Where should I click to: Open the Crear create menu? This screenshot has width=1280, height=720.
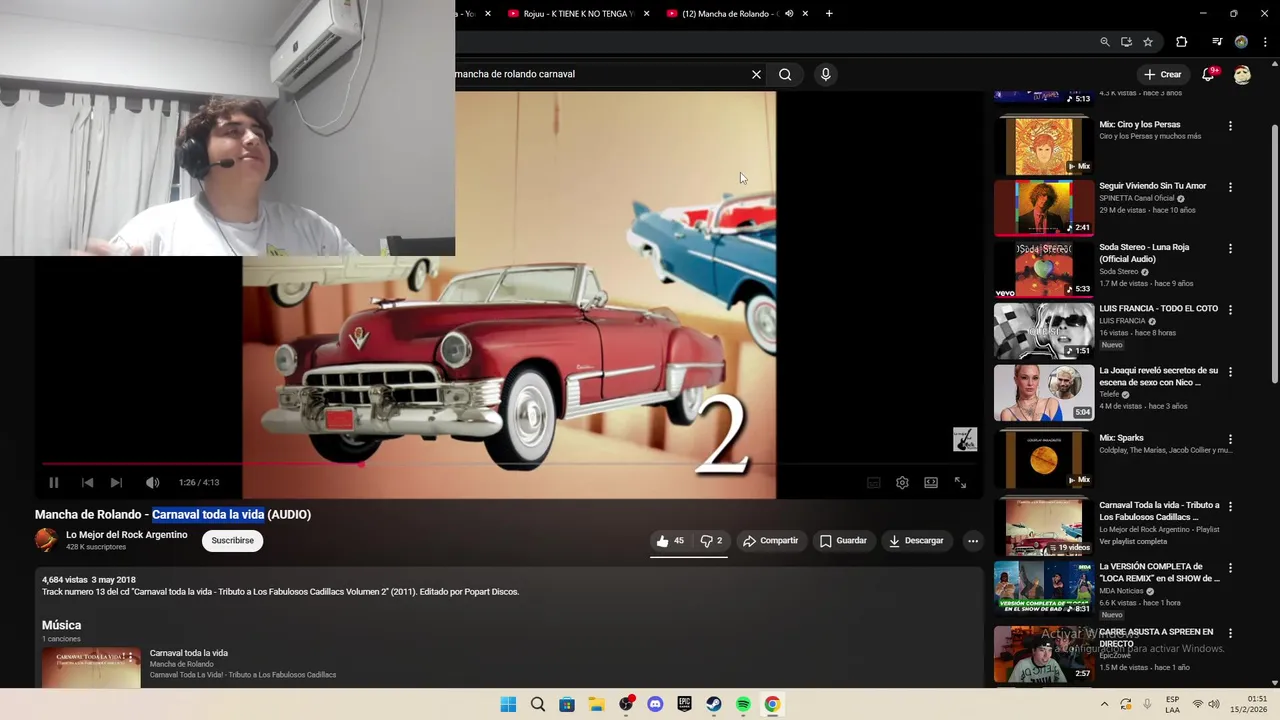click(1163, 74)
